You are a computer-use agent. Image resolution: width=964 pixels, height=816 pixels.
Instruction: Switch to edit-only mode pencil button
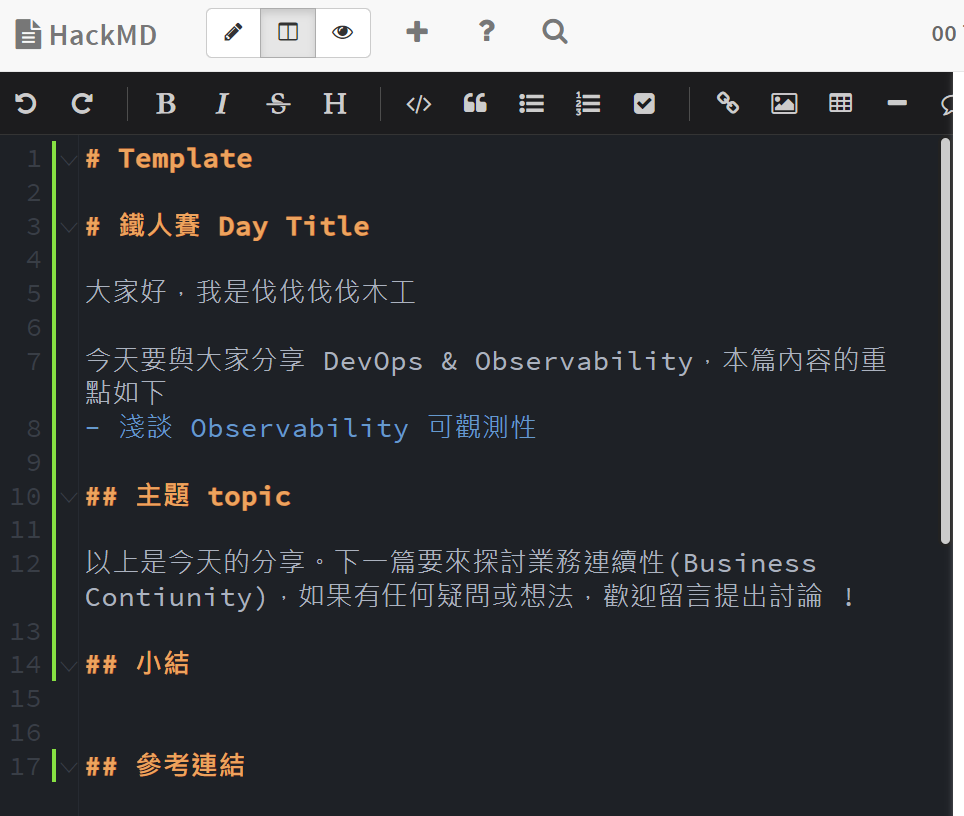point(234,33)
